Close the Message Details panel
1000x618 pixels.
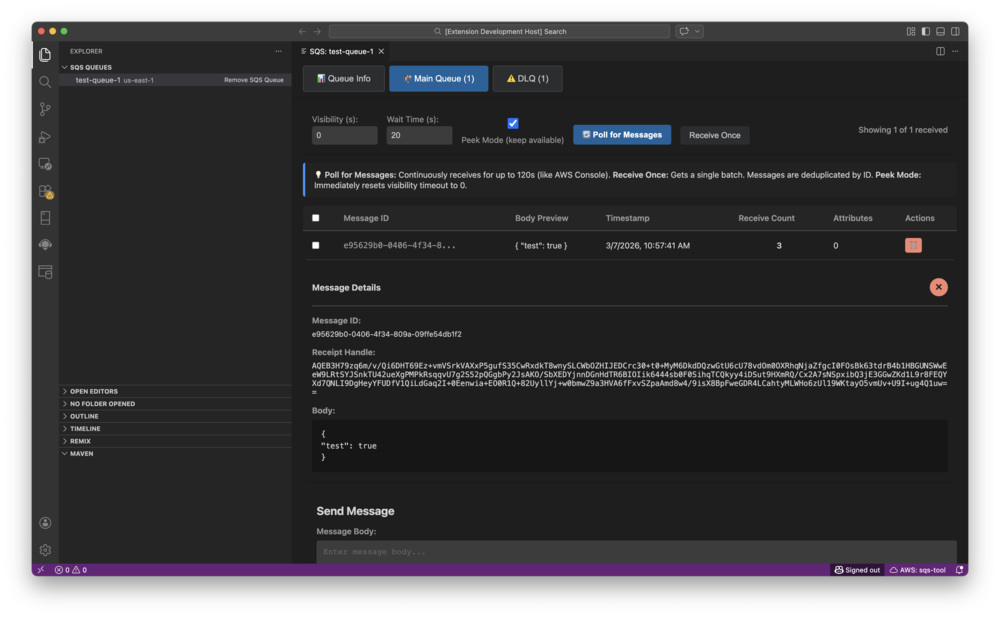[x=938, y=287]
